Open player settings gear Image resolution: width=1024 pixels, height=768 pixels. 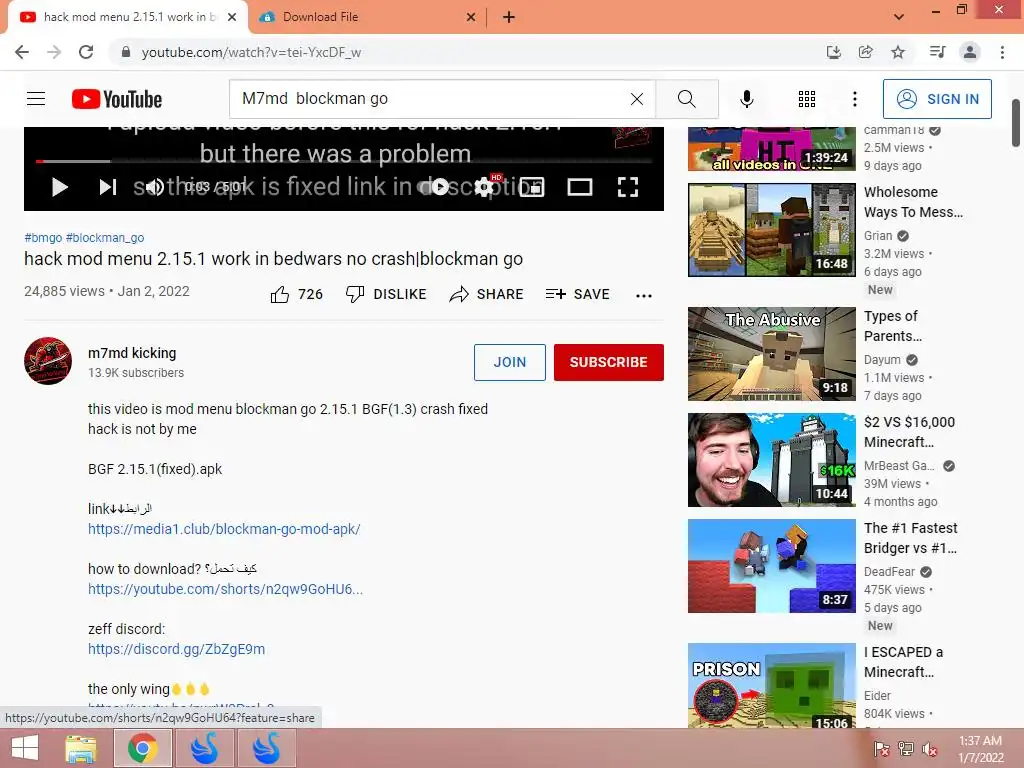point(484,187)
